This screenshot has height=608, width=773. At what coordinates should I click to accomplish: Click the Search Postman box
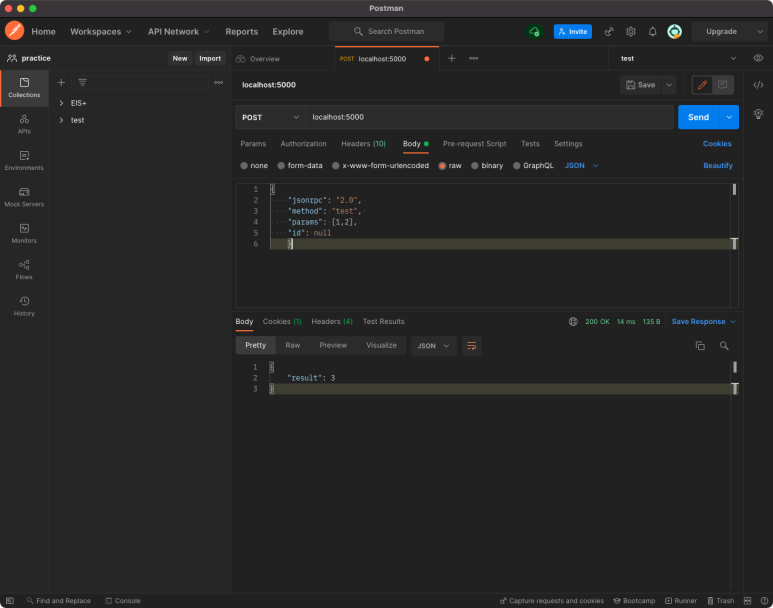click(x=386, y=32)
